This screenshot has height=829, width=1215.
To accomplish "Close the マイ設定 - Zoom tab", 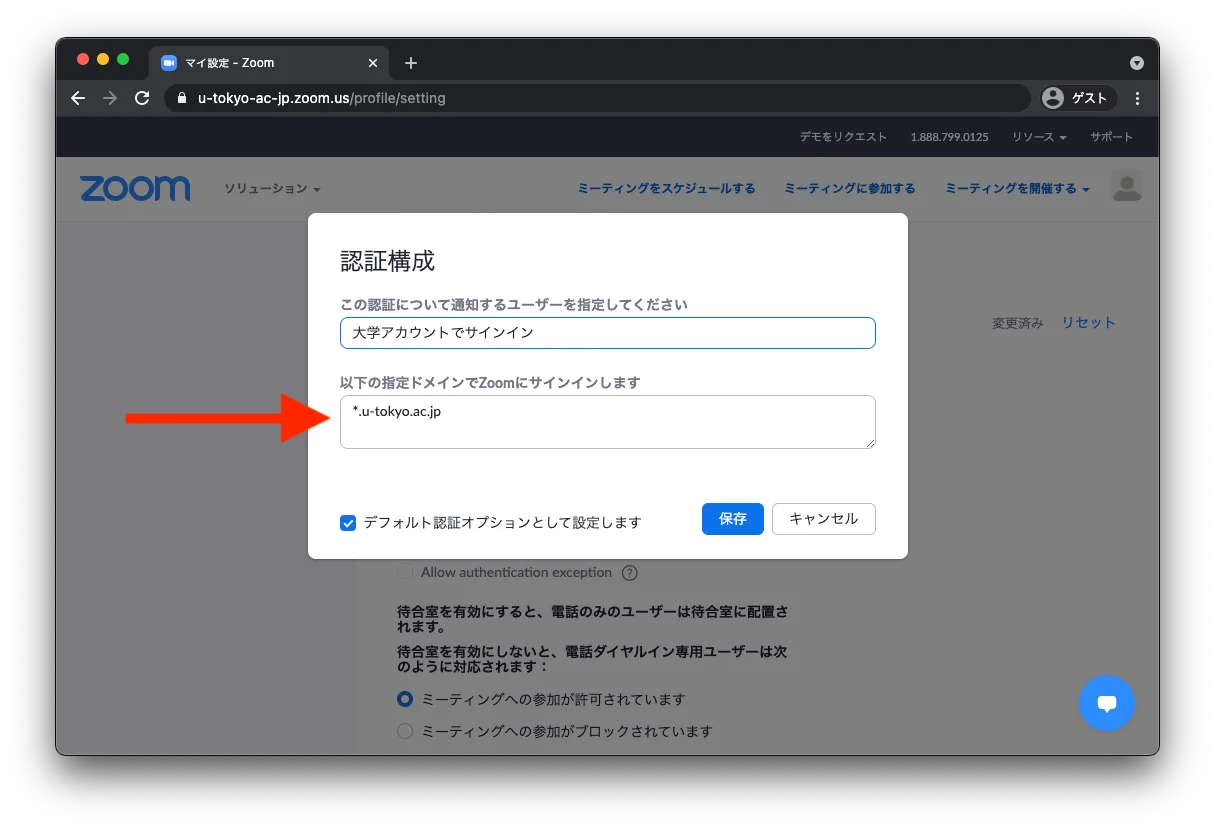I will pyautogui.click(x=373, y=63).
